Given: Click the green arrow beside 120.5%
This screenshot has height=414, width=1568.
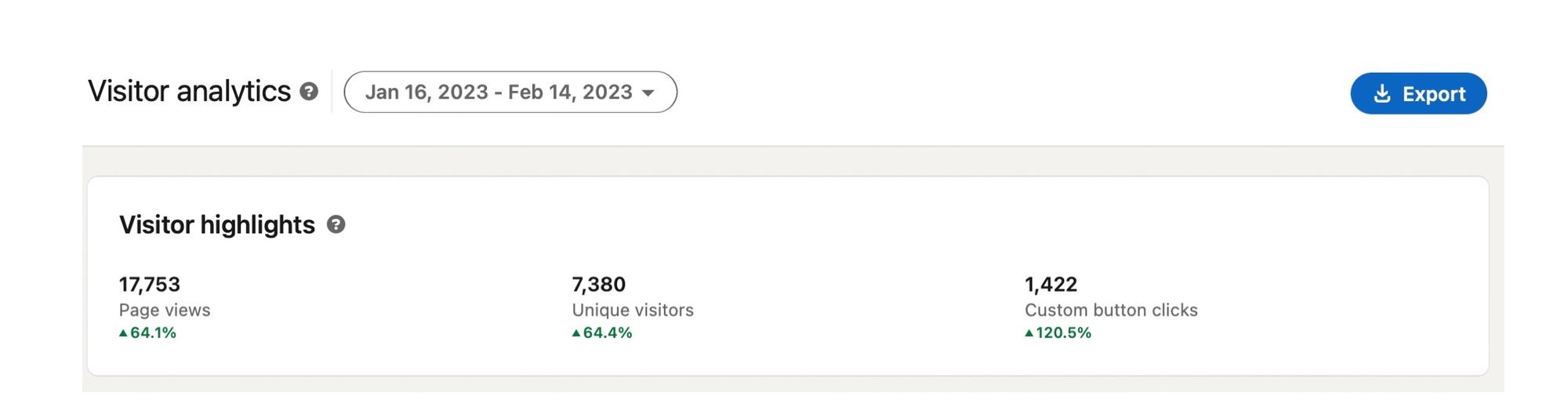Looking at the screenshot, I should (1029, 332).
